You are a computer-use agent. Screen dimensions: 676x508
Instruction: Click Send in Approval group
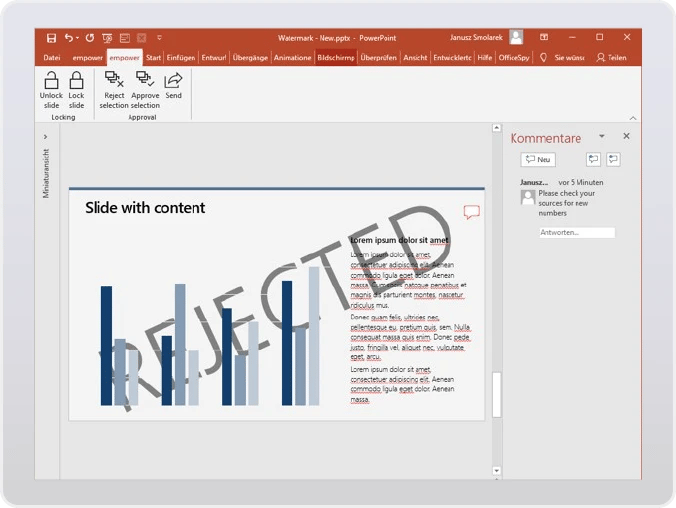tap(173, 86)
